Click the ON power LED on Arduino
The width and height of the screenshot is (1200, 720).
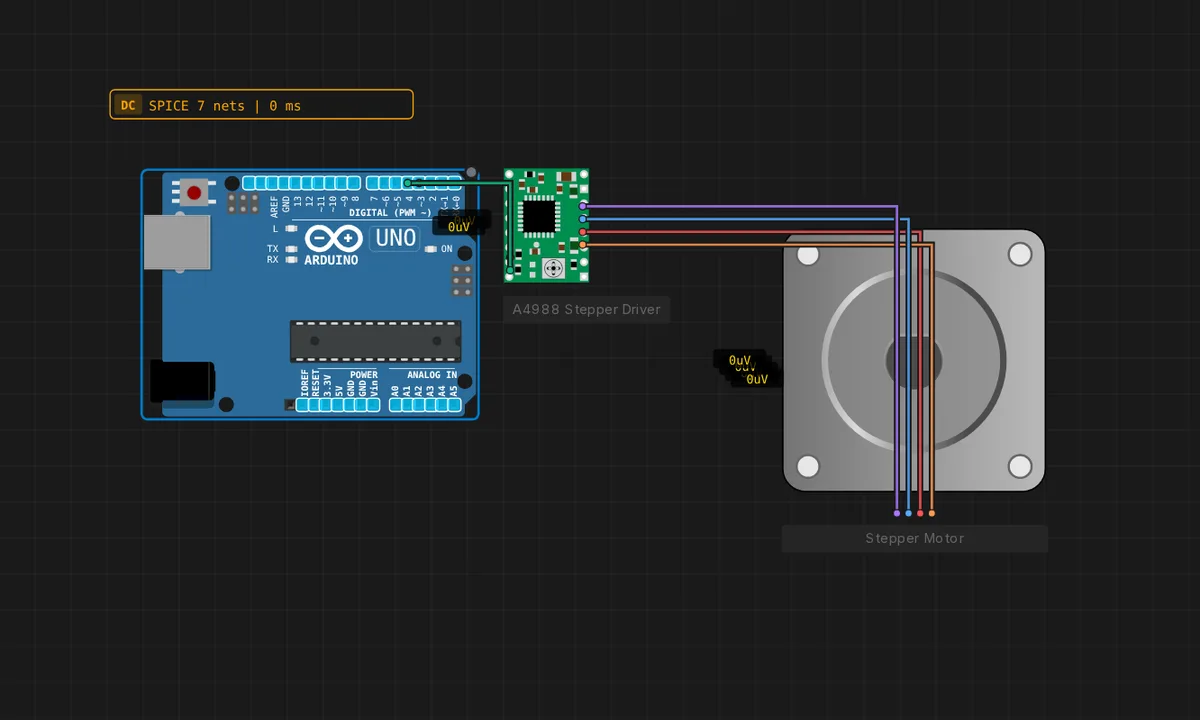pyautogui.click(x=431, y=249)
